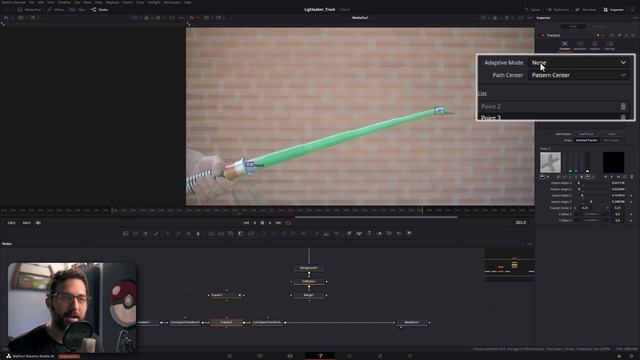The width and height of the screenshot is (640, 360).
Task: Toggle the Clips panel
Action: [x=78, y=9]
